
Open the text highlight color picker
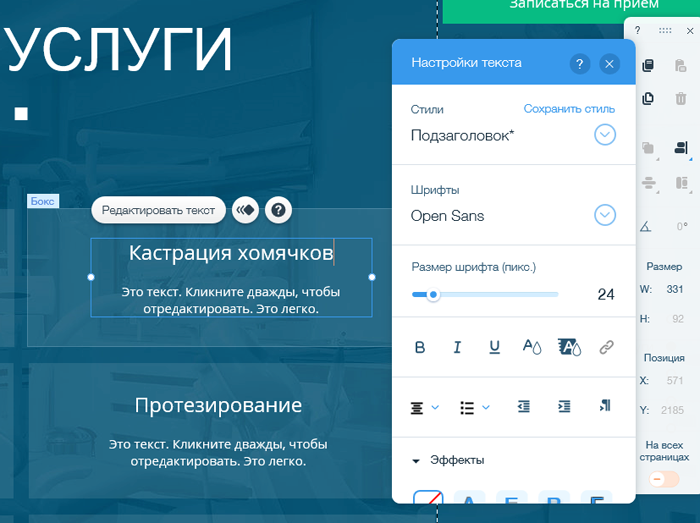pos(570,347)
